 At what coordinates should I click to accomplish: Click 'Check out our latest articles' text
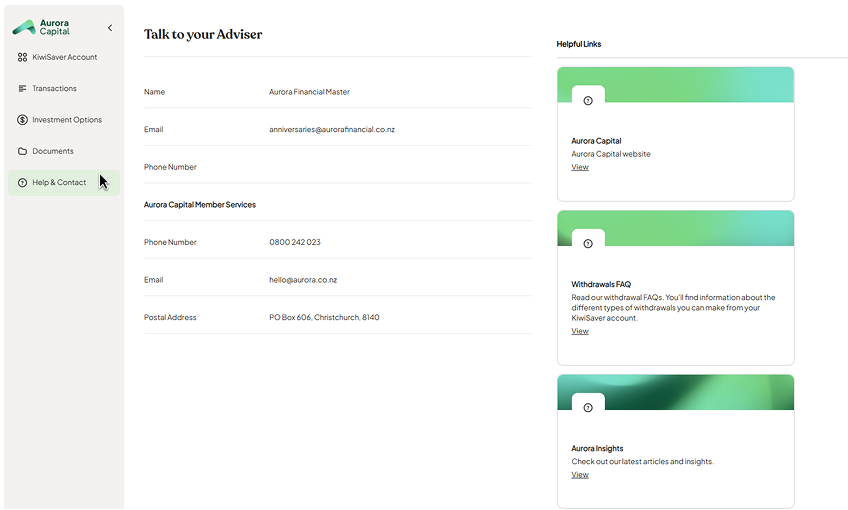pos(642,461)
